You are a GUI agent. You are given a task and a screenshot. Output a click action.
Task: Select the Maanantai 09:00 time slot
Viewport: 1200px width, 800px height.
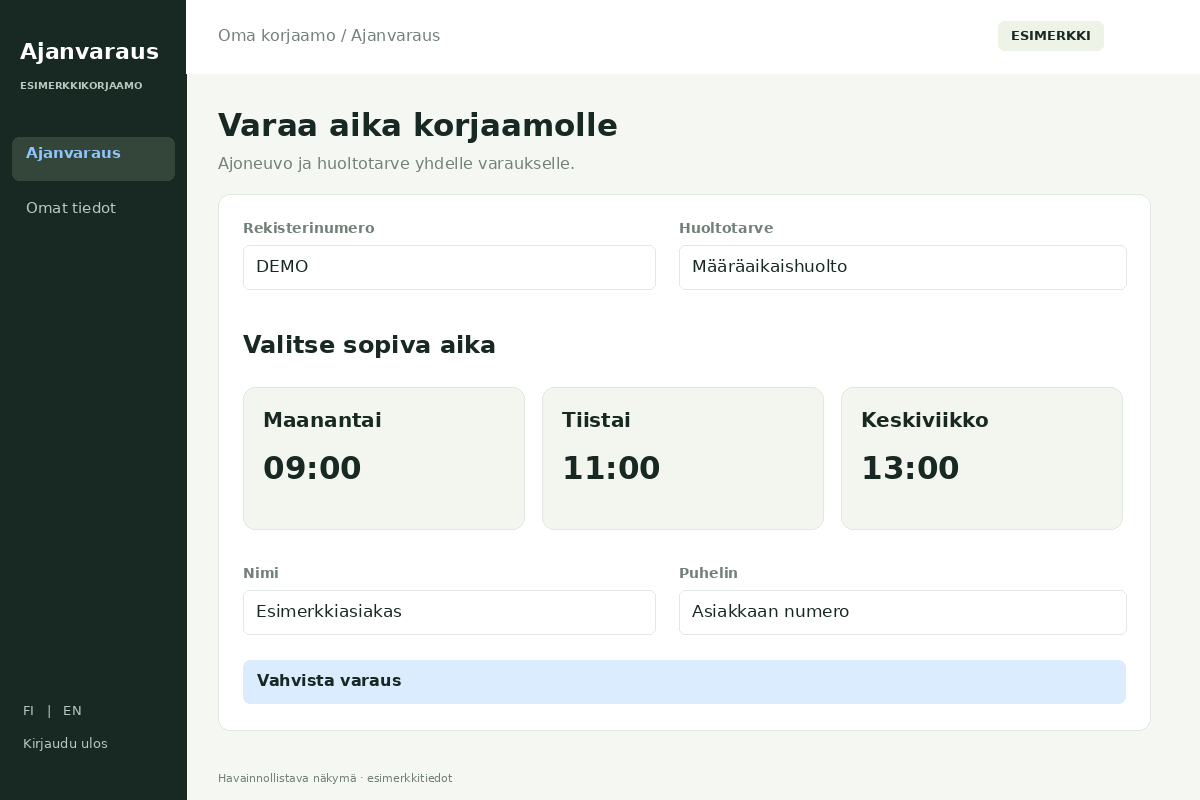point(384,458)
